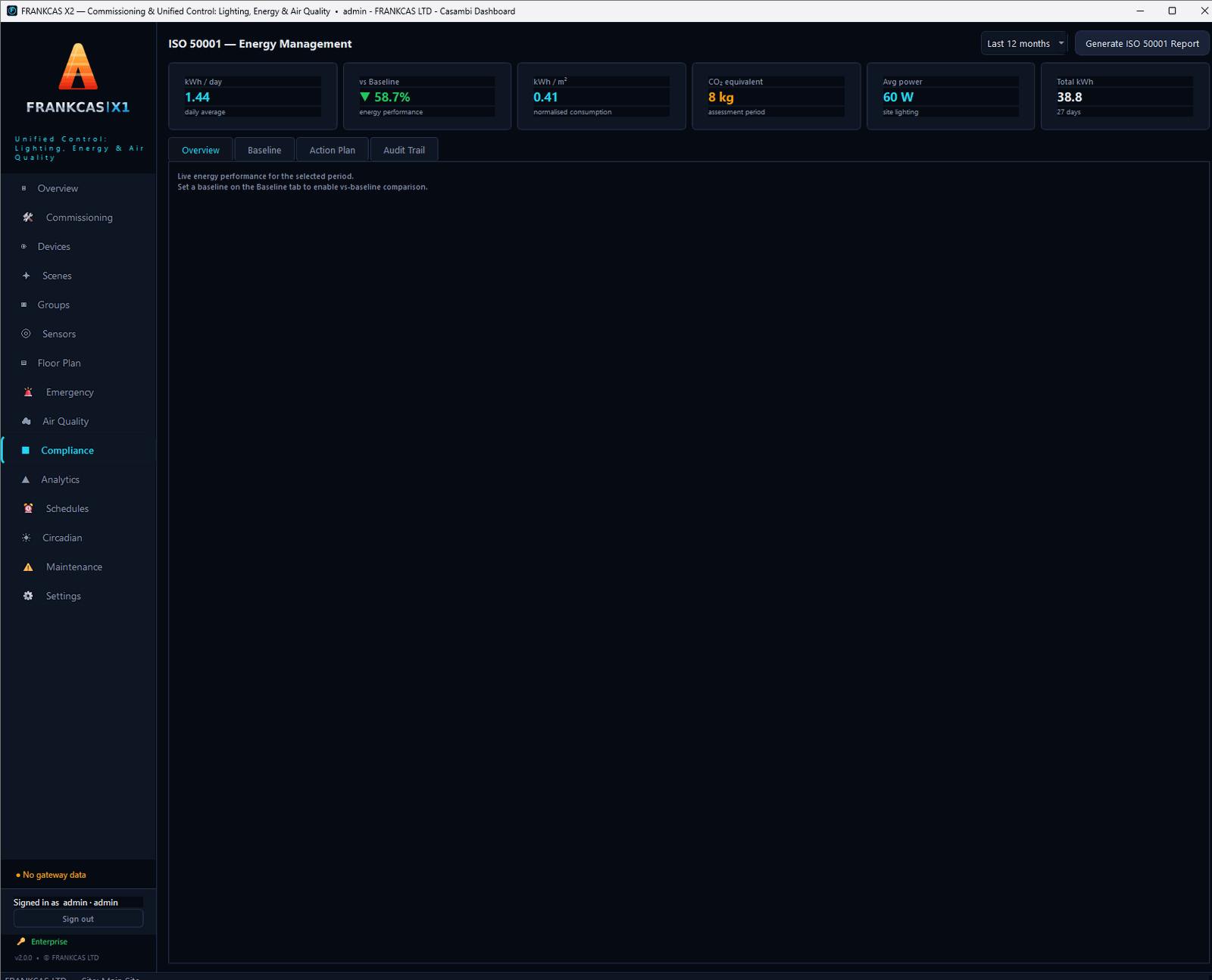Open Floor Plan via its sidebar icon
This screenshot has height=980, width=1212.
coord(23,364)
